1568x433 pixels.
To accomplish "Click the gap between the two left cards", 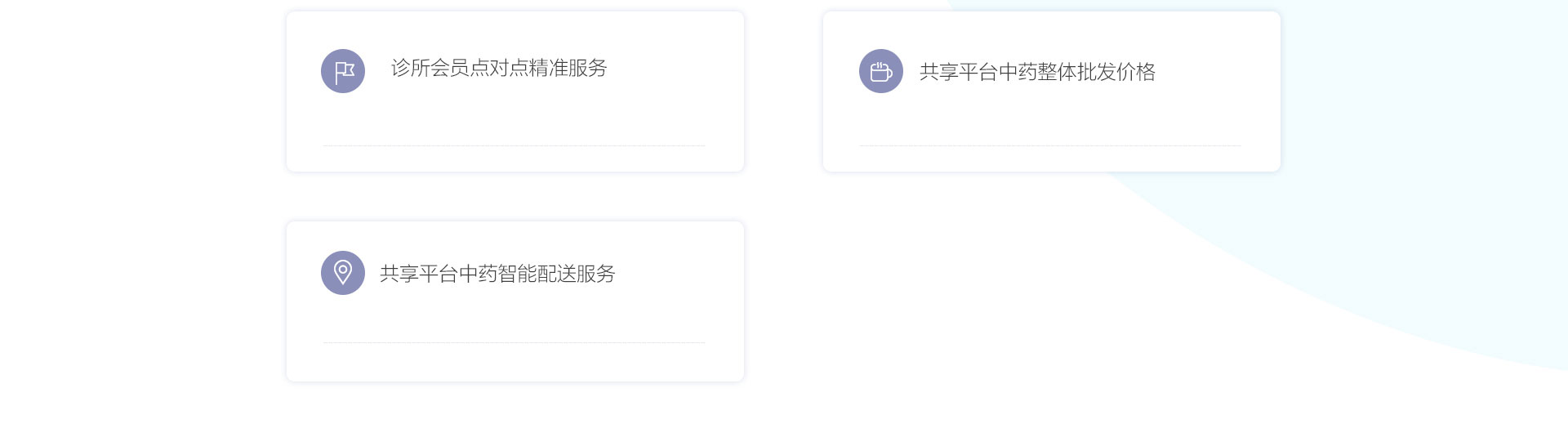I will [x=514, y=196].
